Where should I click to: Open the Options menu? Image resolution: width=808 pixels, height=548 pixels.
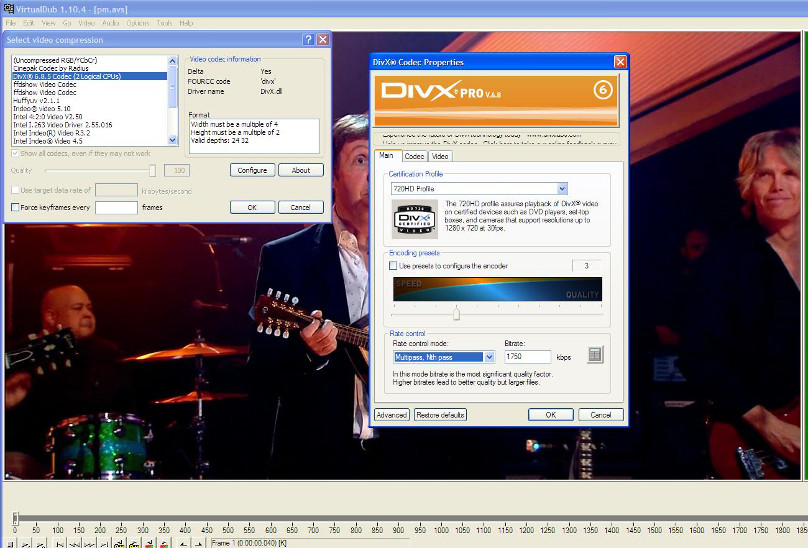click(x=138, y=23)
